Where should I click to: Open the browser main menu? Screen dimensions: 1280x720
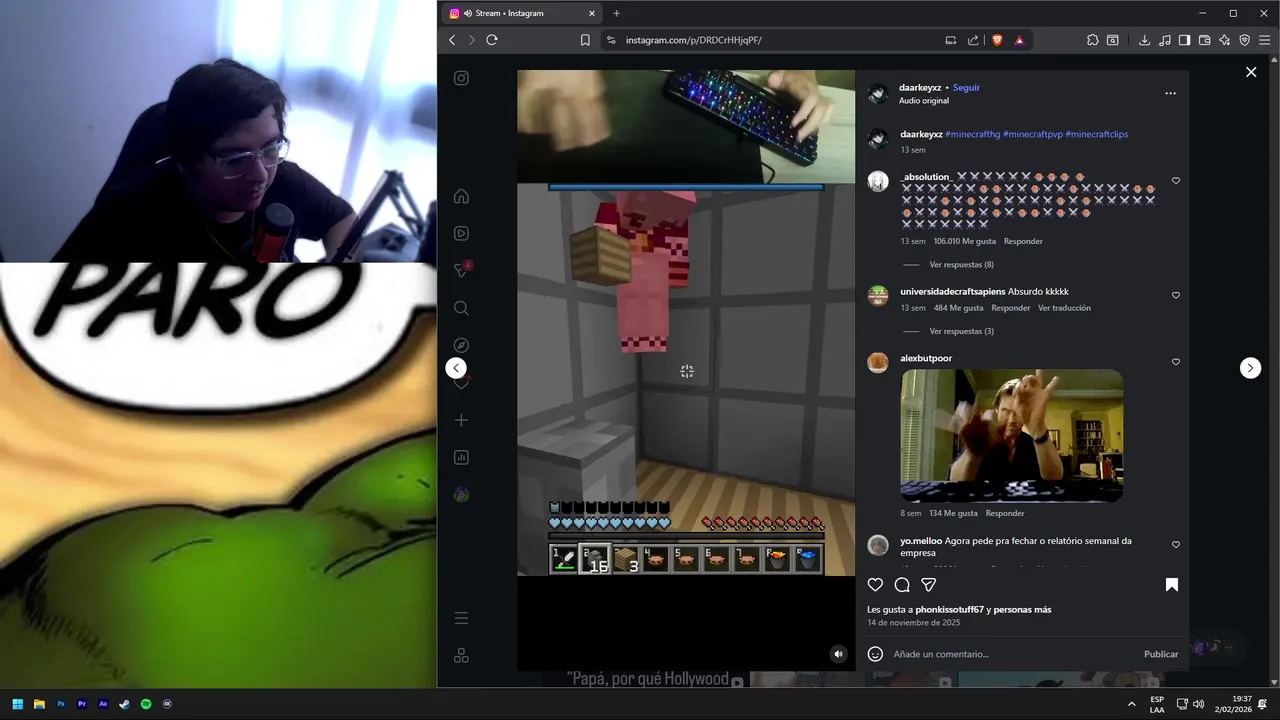[1265, 40]
